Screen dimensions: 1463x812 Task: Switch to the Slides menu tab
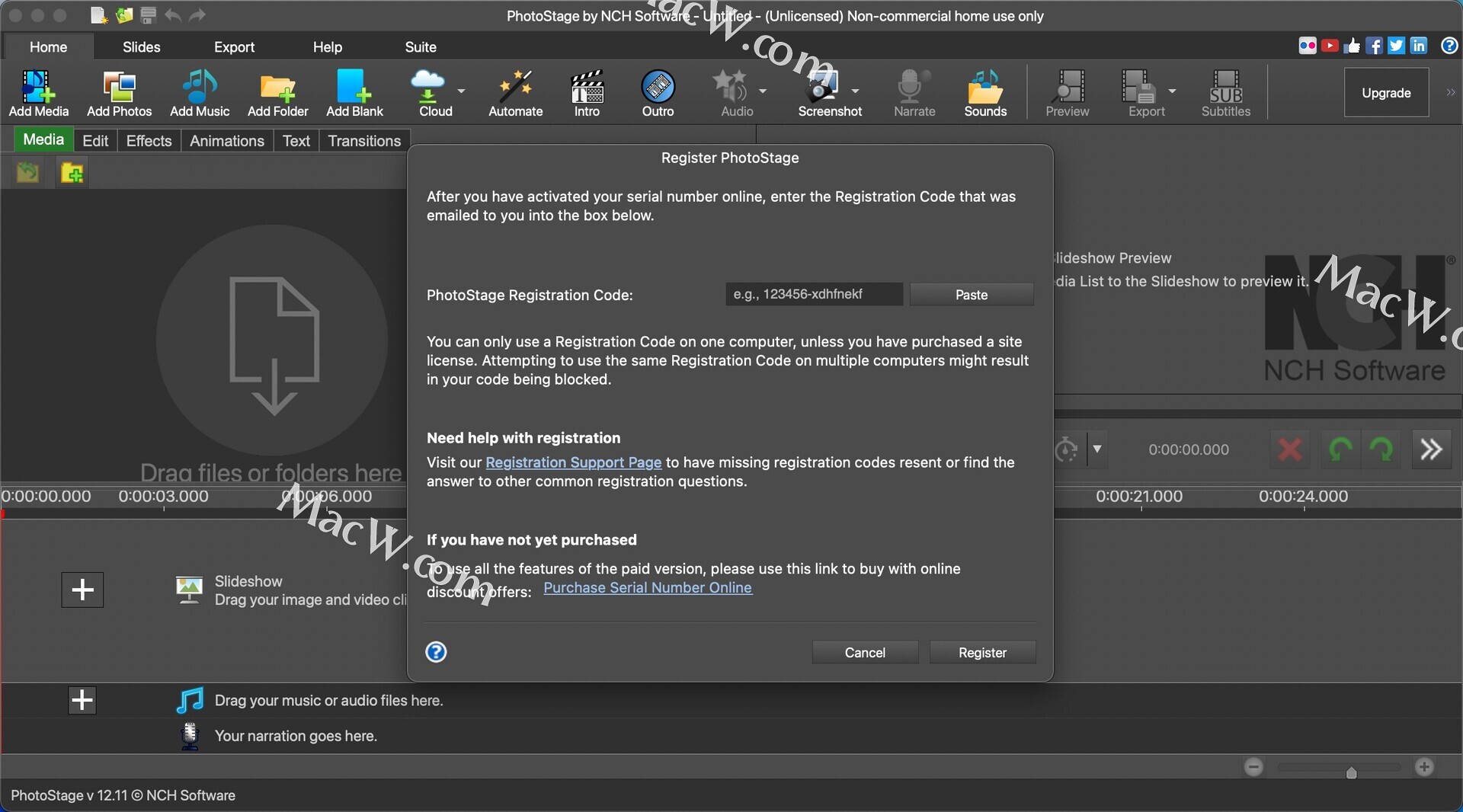[x=141, y=47]
